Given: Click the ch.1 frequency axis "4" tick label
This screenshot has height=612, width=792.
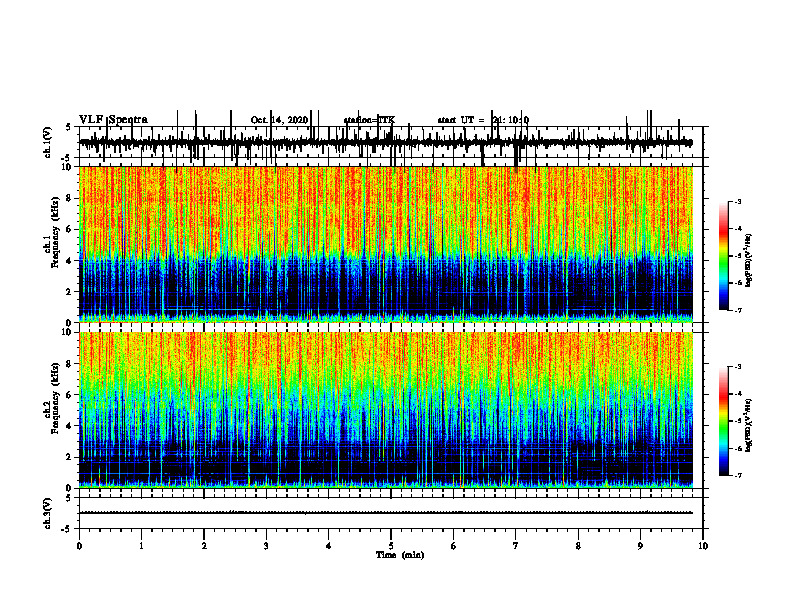Looking at the screenshot, I should [x=69, y=261].
